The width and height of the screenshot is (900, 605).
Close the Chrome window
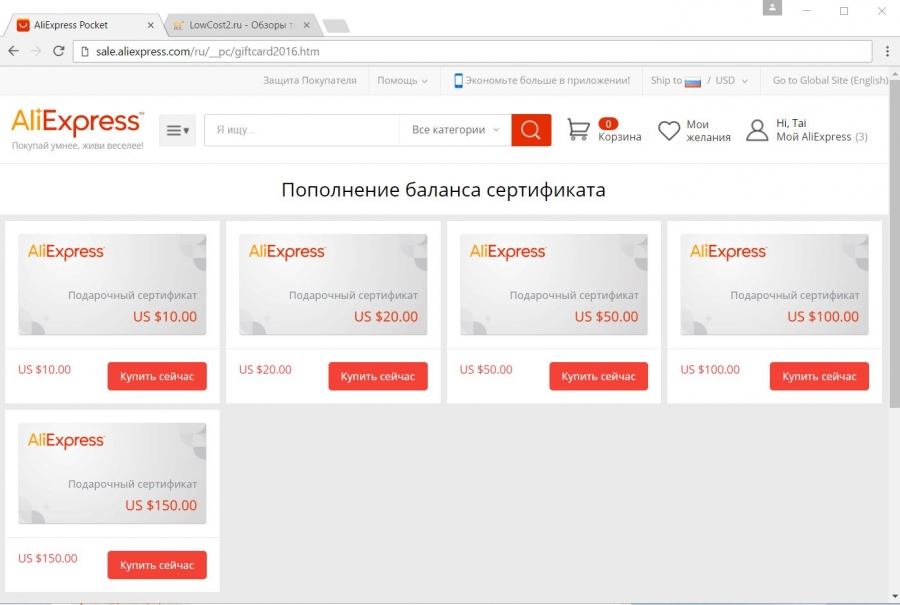(x=882, y=10)
